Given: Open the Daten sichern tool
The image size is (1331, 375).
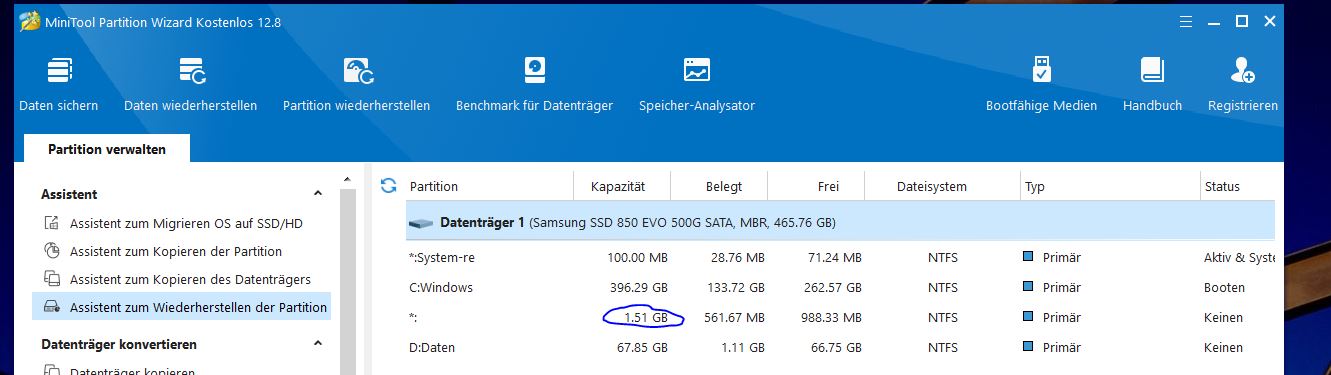Looking at the screenshot, I should [59, 84].
